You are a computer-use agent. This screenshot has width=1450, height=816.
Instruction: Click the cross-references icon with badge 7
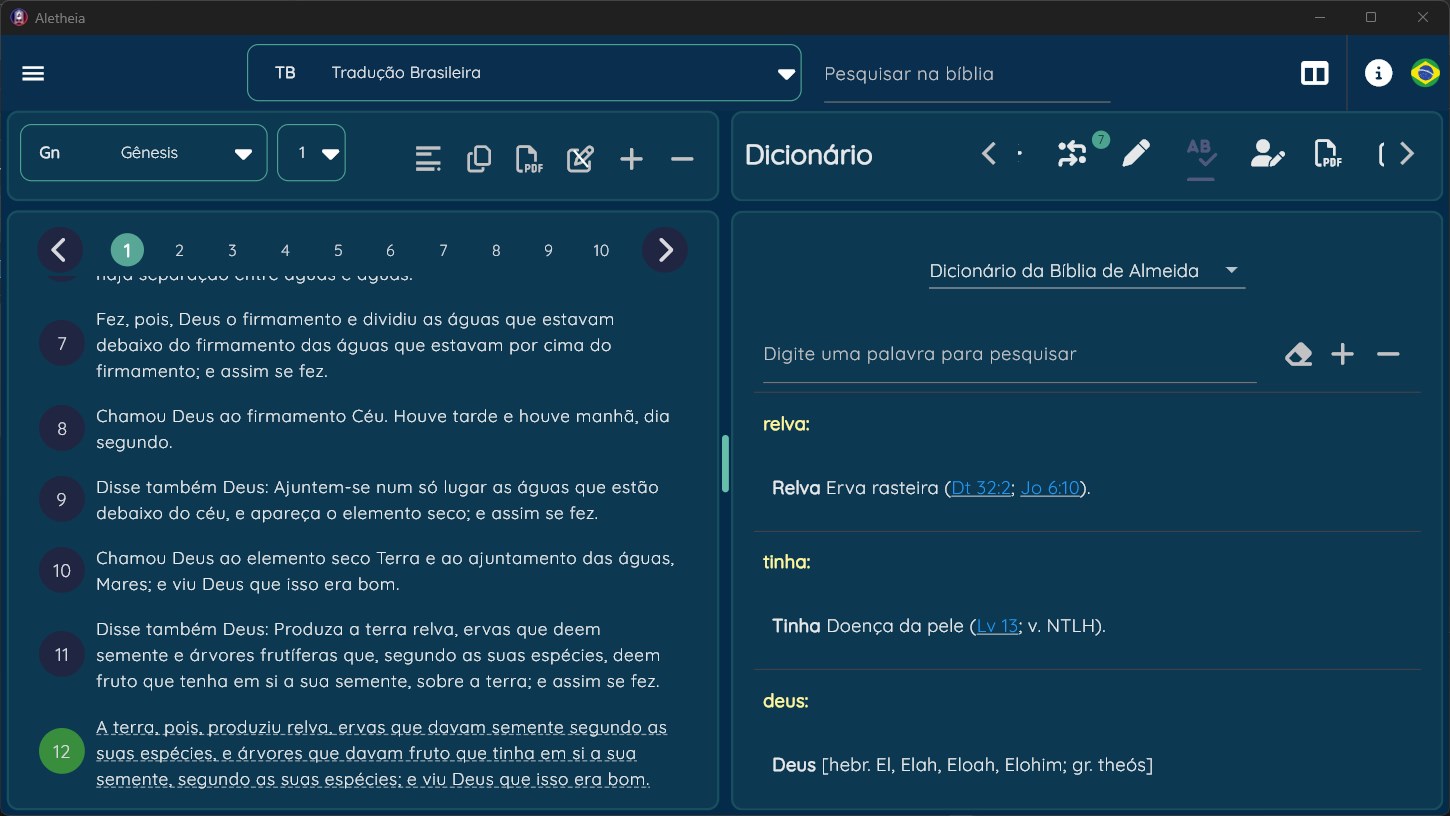pyautogui.click(x=1074, y=153)
